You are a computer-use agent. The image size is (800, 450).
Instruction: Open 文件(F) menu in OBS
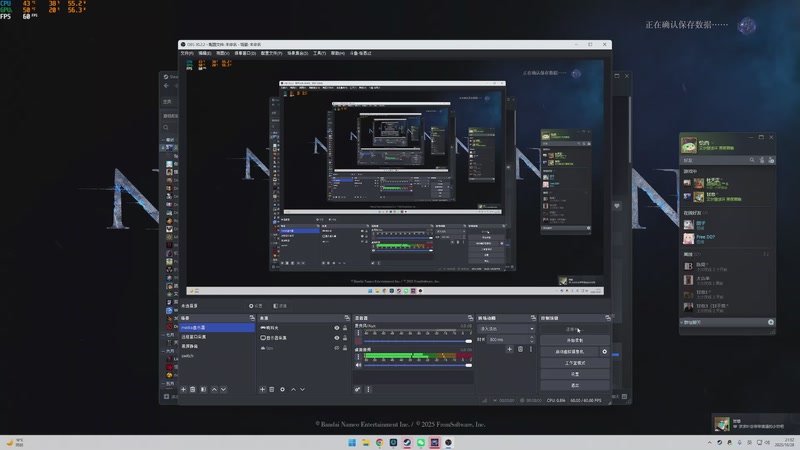pyautogui.click(x=187, y=53)
